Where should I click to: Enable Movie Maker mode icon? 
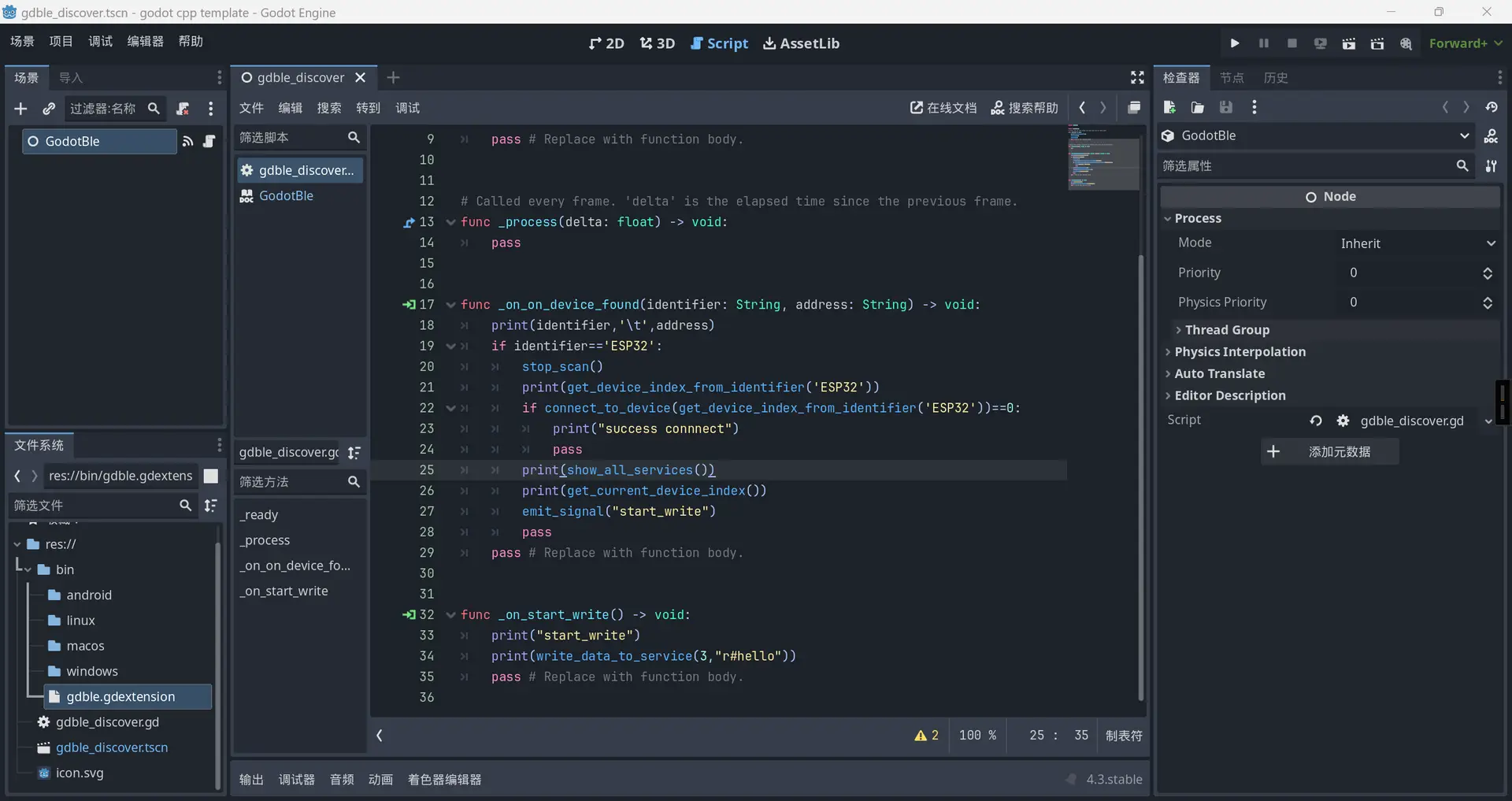1406,43
